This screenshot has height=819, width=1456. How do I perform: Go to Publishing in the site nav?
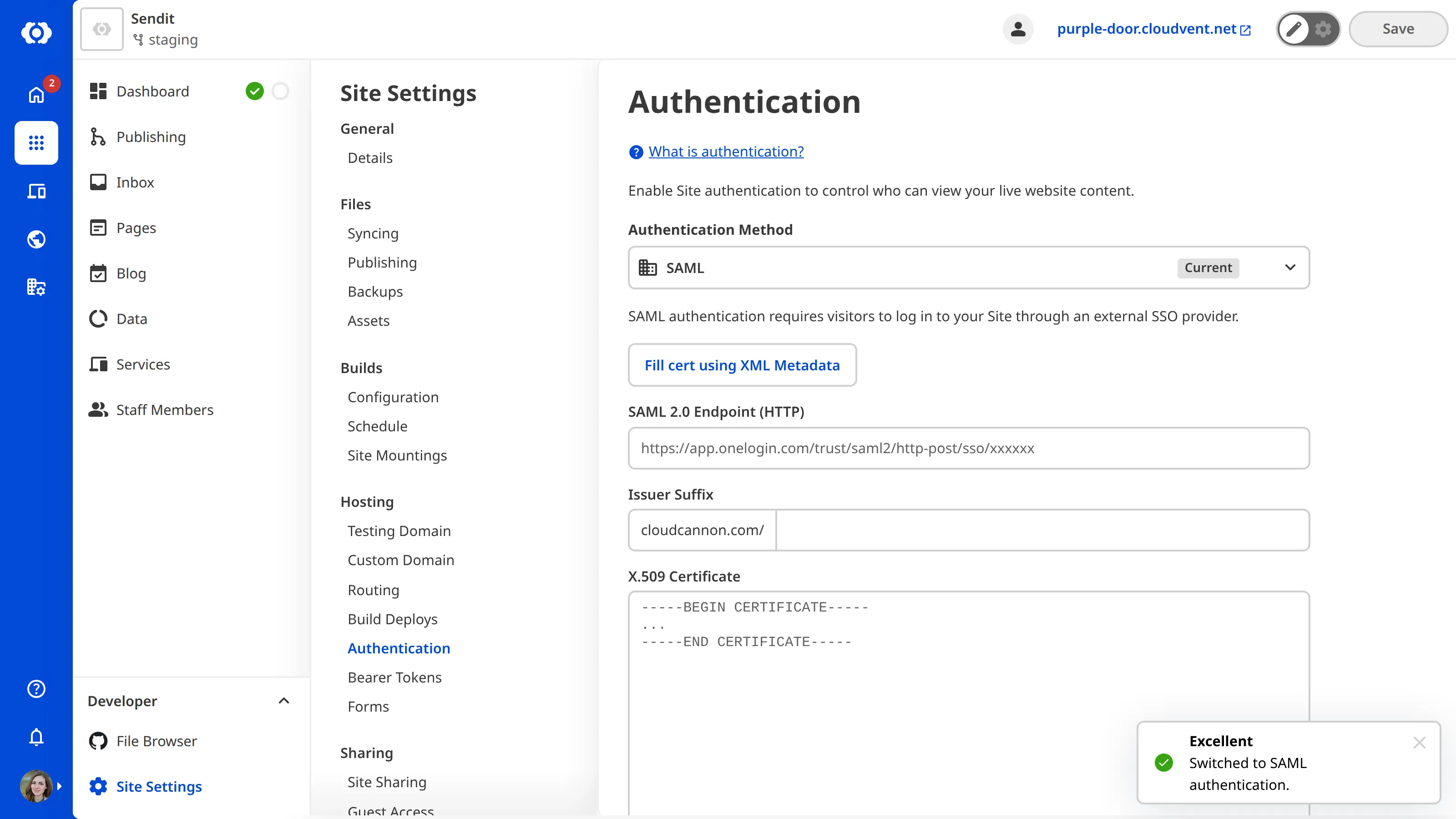150,137
